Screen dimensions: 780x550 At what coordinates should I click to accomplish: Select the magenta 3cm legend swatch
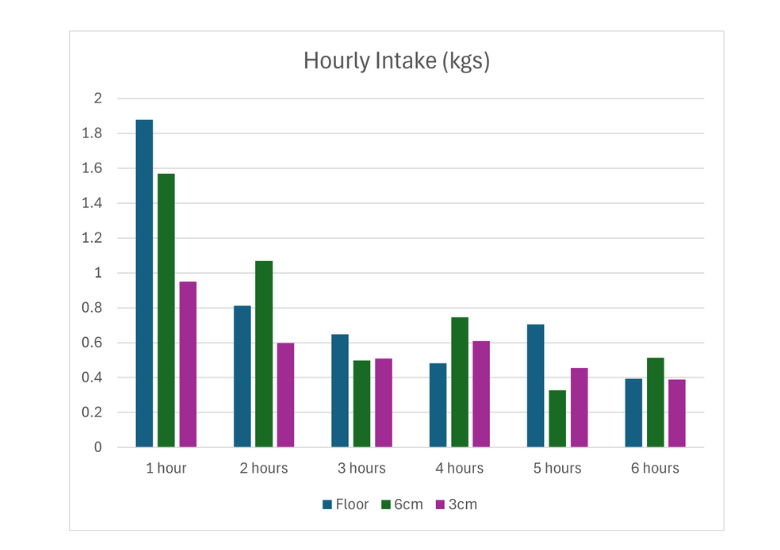coord(440,505)
